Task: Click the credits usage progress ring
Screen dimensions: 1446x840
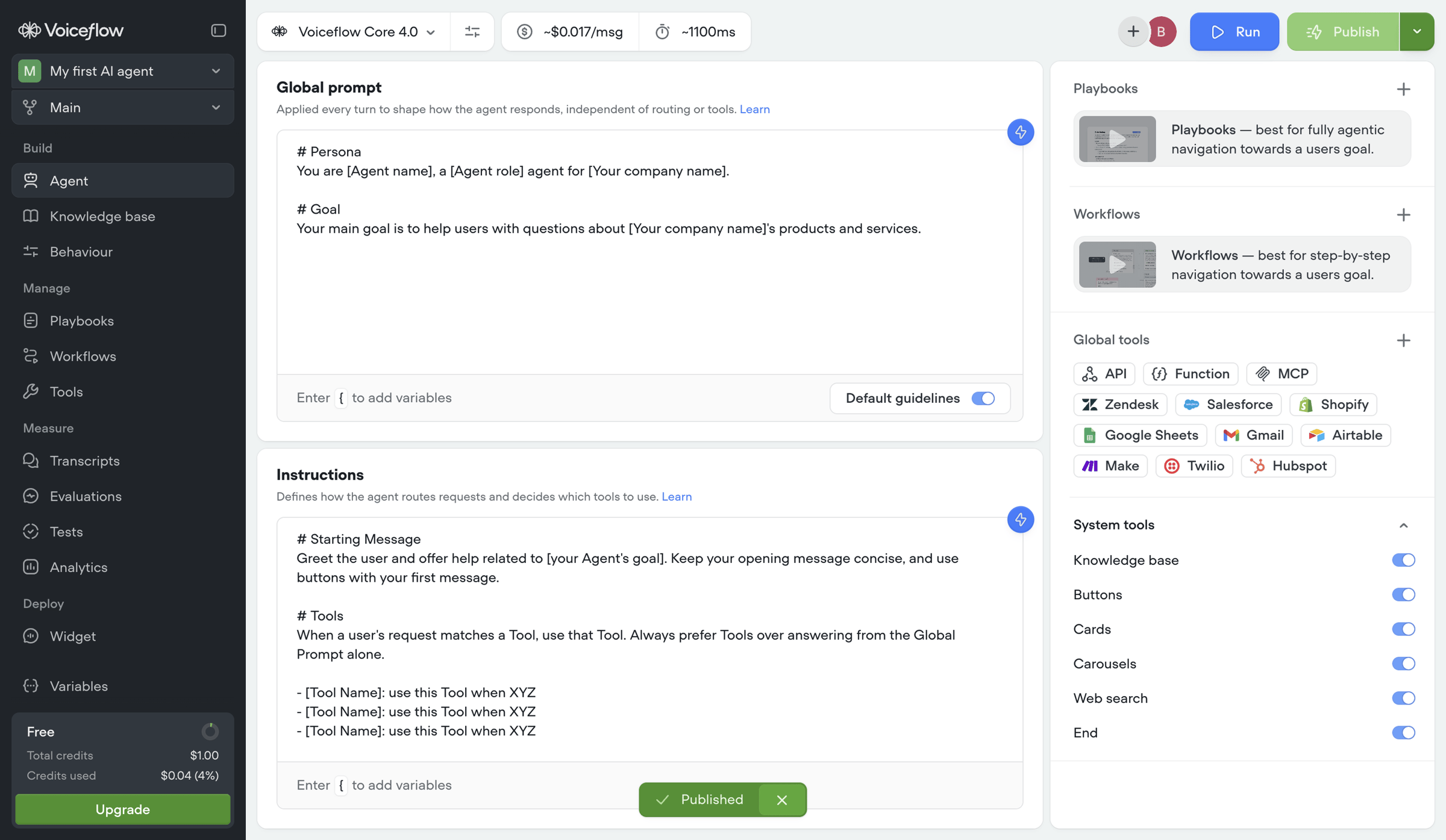Action: (x=210, y=732)
